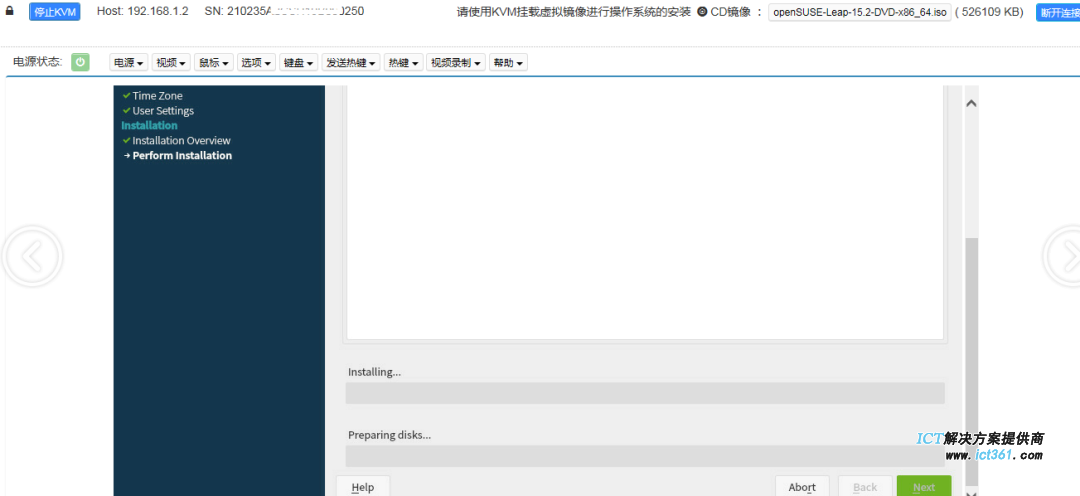Select the Perform Installation step

pos(183,156)
